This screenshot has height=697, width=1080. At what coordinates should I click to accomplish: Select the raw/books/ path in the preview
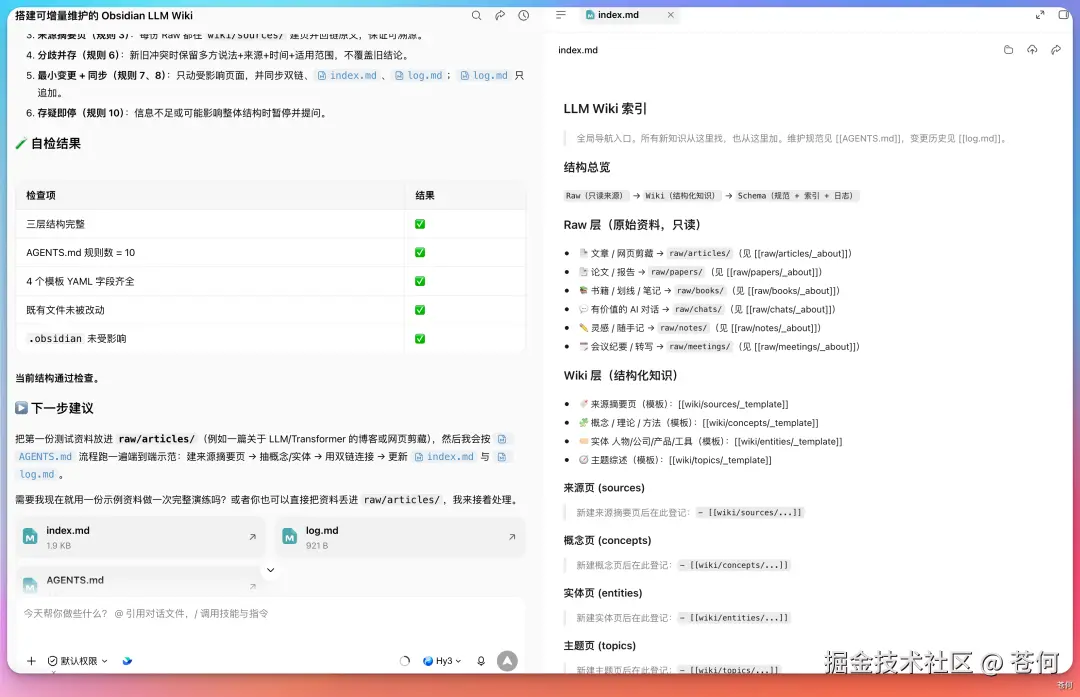700,291
